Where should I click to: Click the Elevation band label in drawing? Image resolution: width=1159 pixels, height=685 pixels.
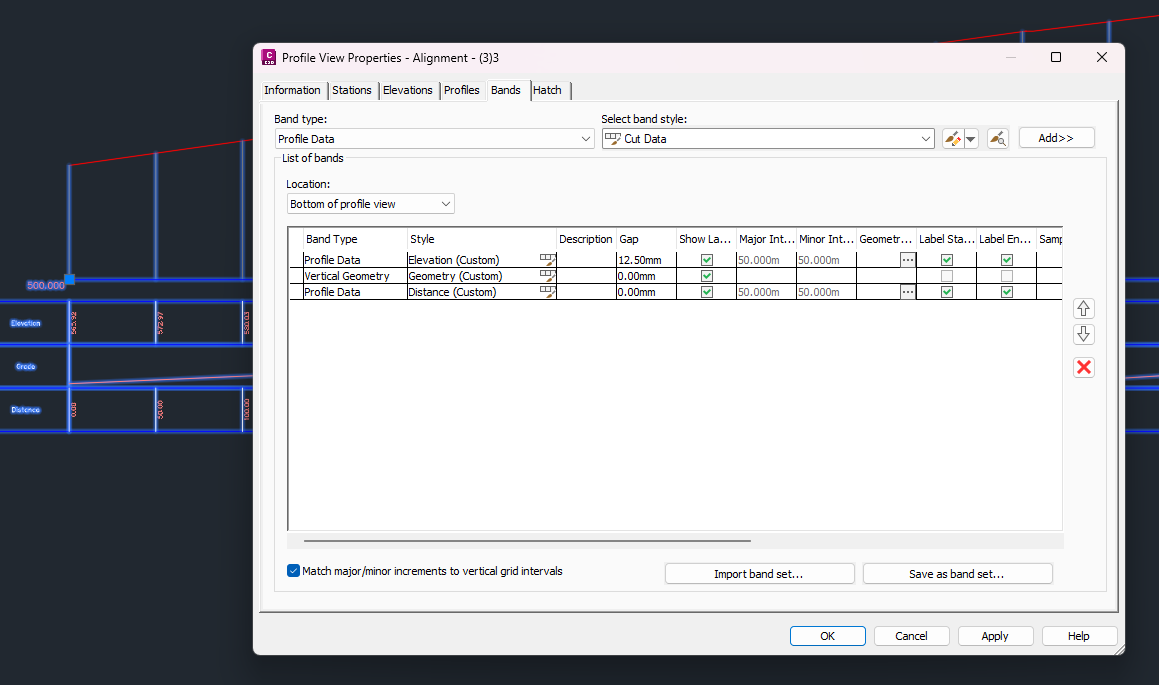coord(26,323)
